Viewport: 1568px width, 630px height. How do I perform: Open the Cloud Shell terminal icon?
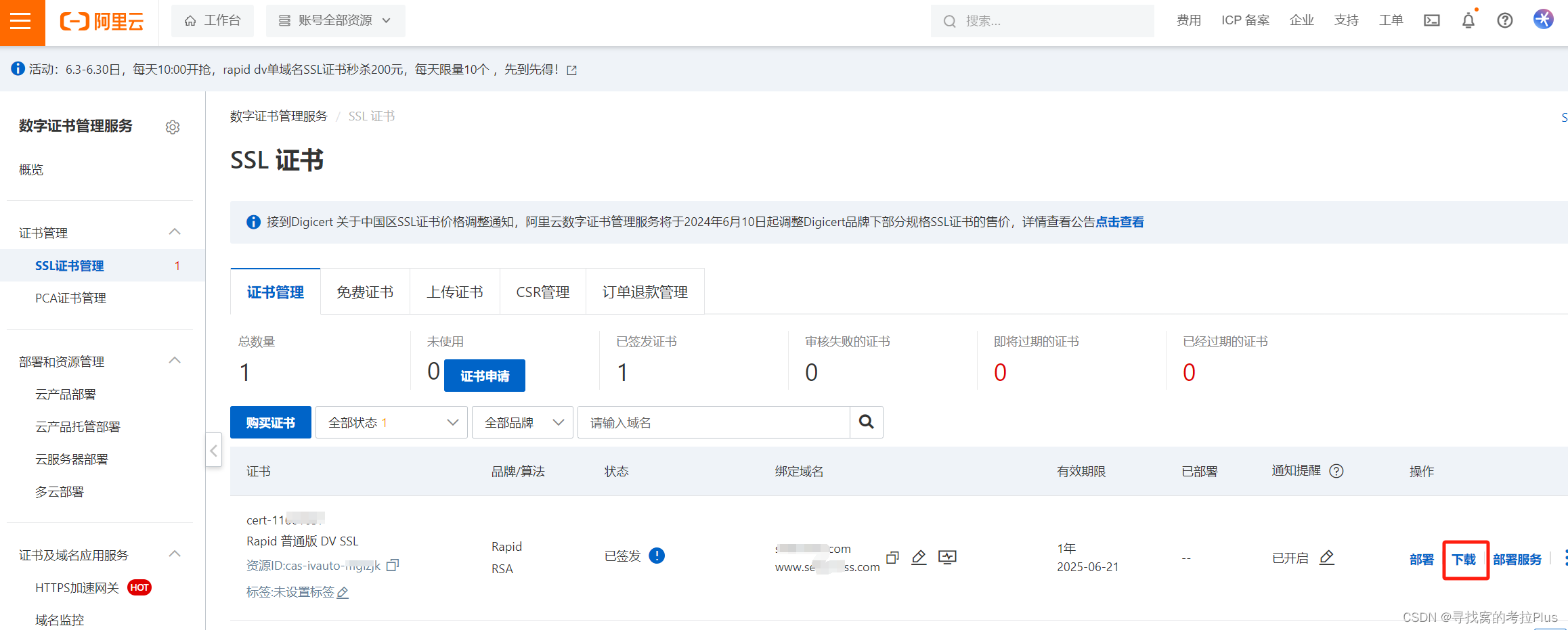click(1432, 20)
